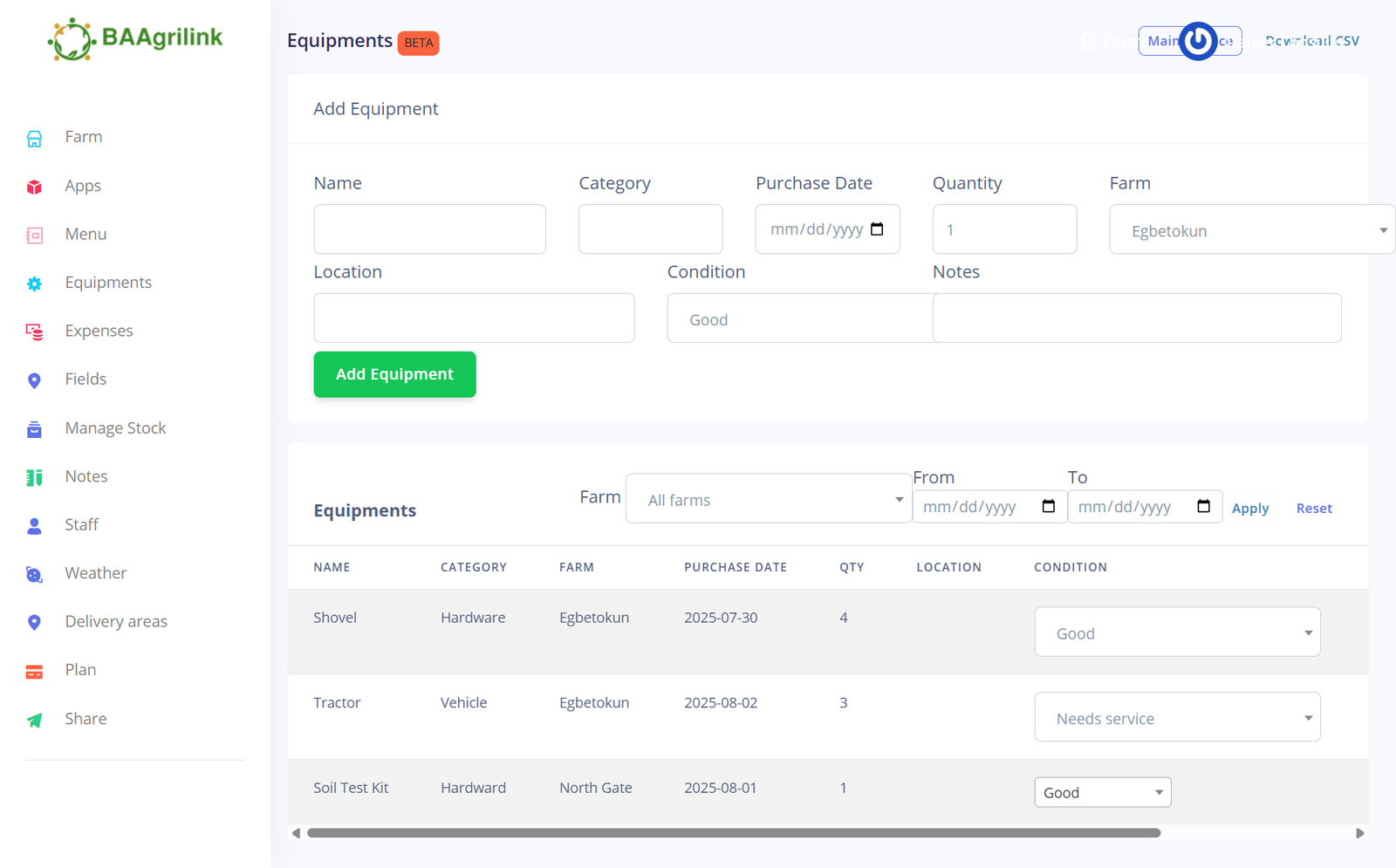Image resolution: width=1396 pixels, height=868 pixels.
Task: Click the Equipments gear icon in sidebar
Action: [34, 284]
